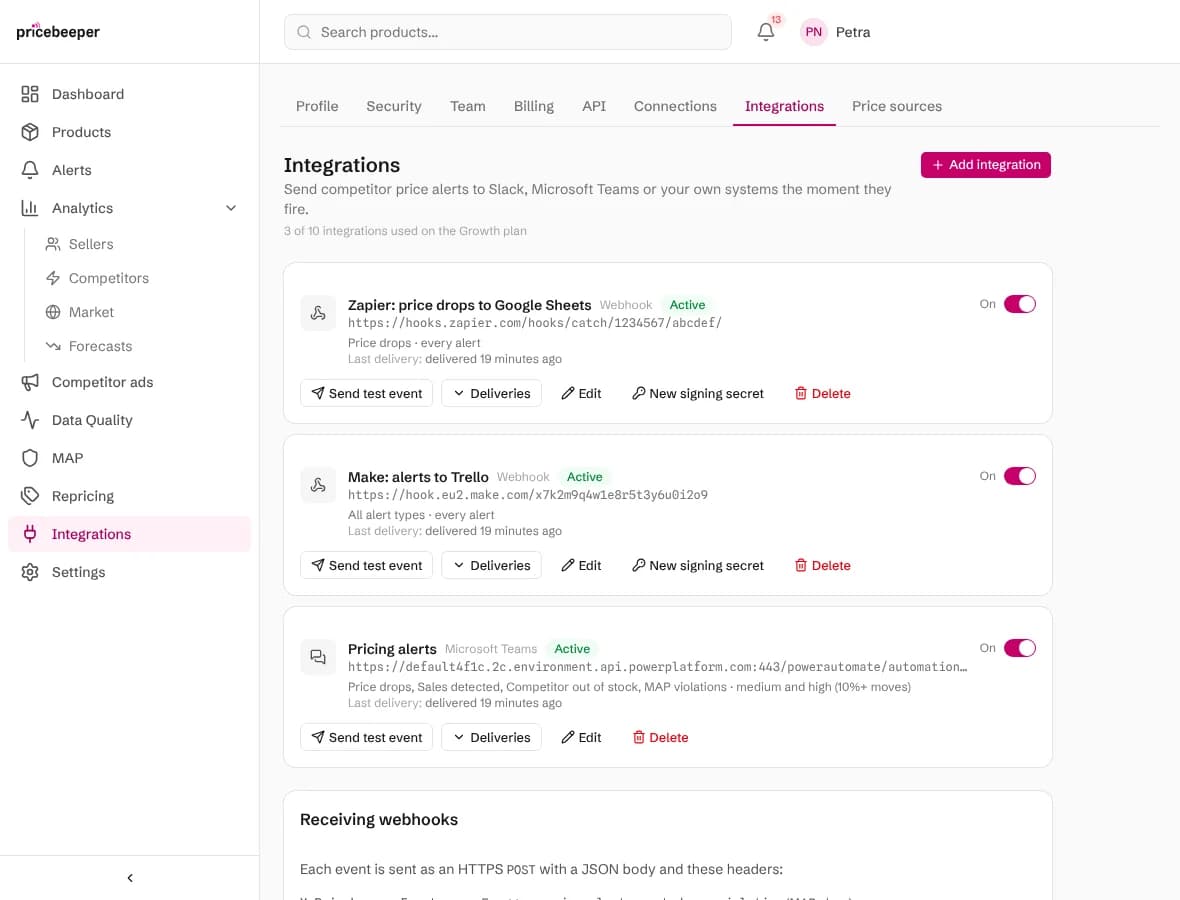Viewport: 1180px width, 900px height.
Task: Generate new signing secret for Zapier
Action: (x=698, y=394)
